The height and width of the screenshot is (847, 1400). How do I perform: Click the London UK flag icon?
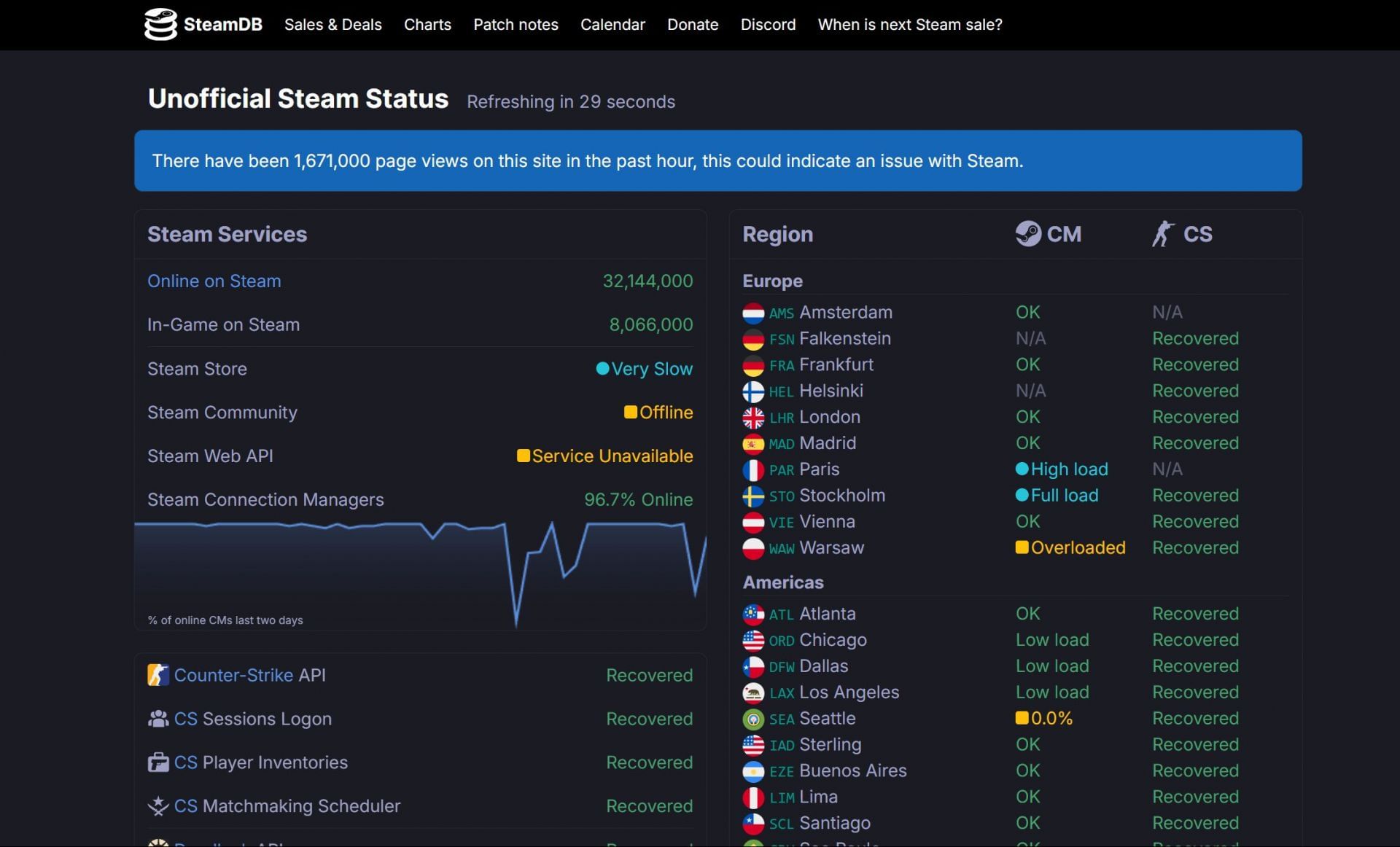point(753,418)
